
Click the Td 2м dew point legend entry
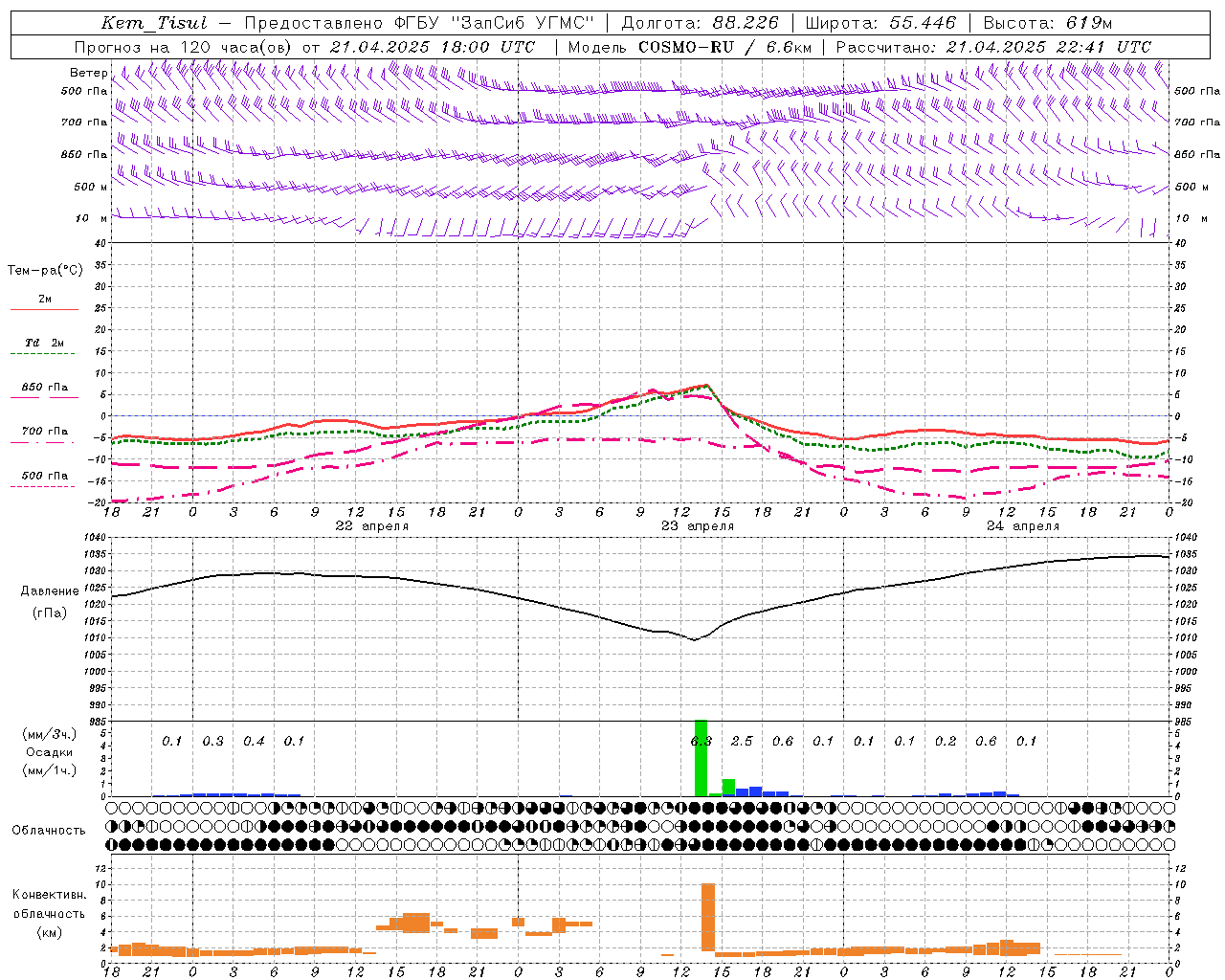pyautogui.click(x=45, y=343)
